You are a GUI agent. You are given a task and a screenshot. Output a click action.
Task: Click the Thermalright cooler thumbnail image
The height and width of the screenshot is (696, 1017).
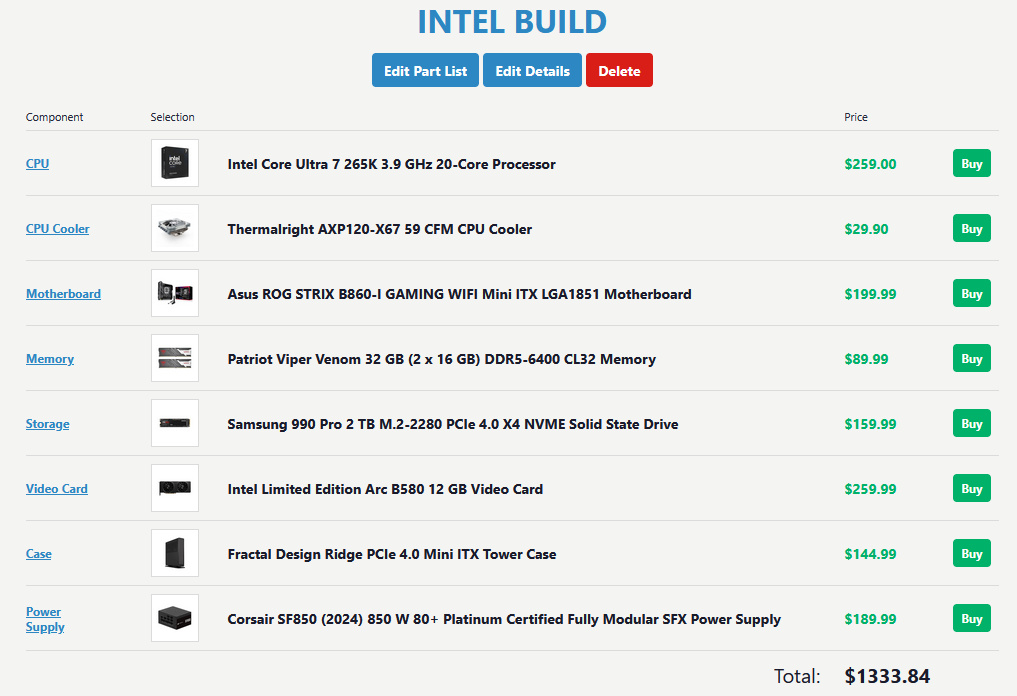point(175,228)
